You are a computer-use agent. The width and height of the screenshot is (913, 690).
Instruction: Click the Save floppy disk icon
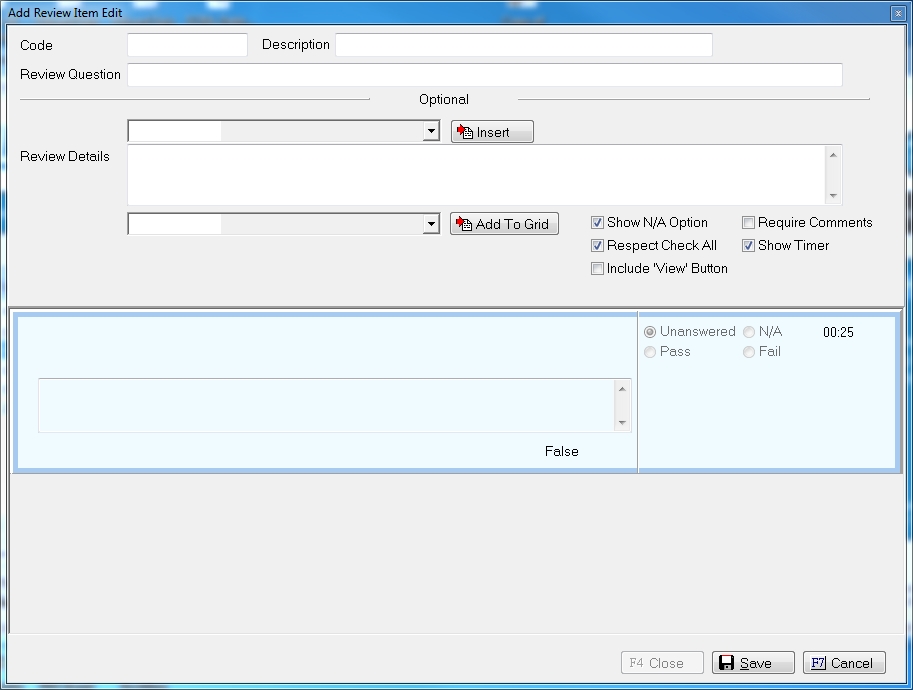tap(727, 663)
